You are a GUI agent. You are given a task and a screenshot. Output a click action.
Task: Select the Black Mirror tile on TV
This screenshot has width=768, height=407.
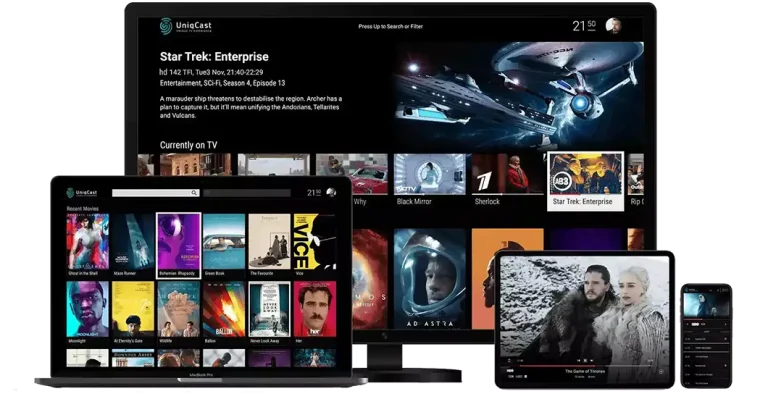[x=430, y=180]
